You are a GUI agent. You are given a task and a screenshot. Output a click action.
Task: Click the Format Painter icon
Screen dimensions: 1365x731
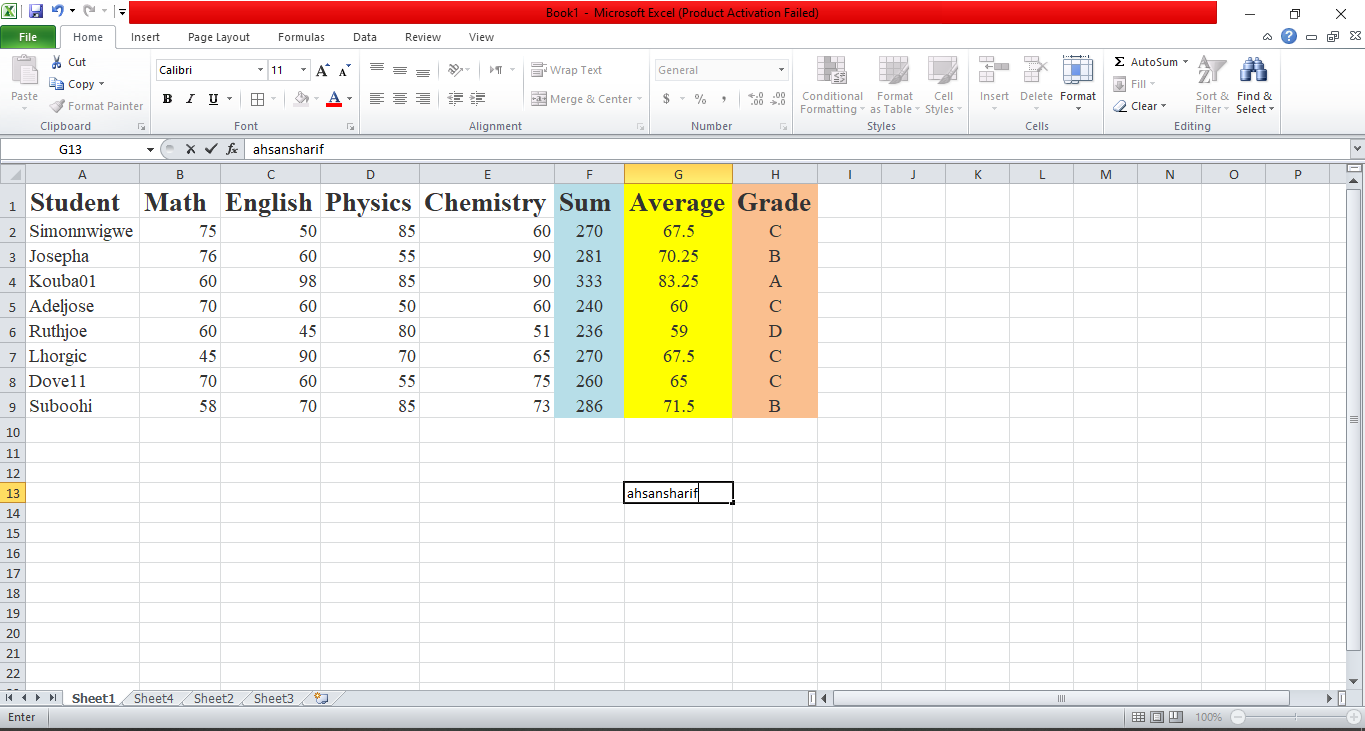point(58,106)
